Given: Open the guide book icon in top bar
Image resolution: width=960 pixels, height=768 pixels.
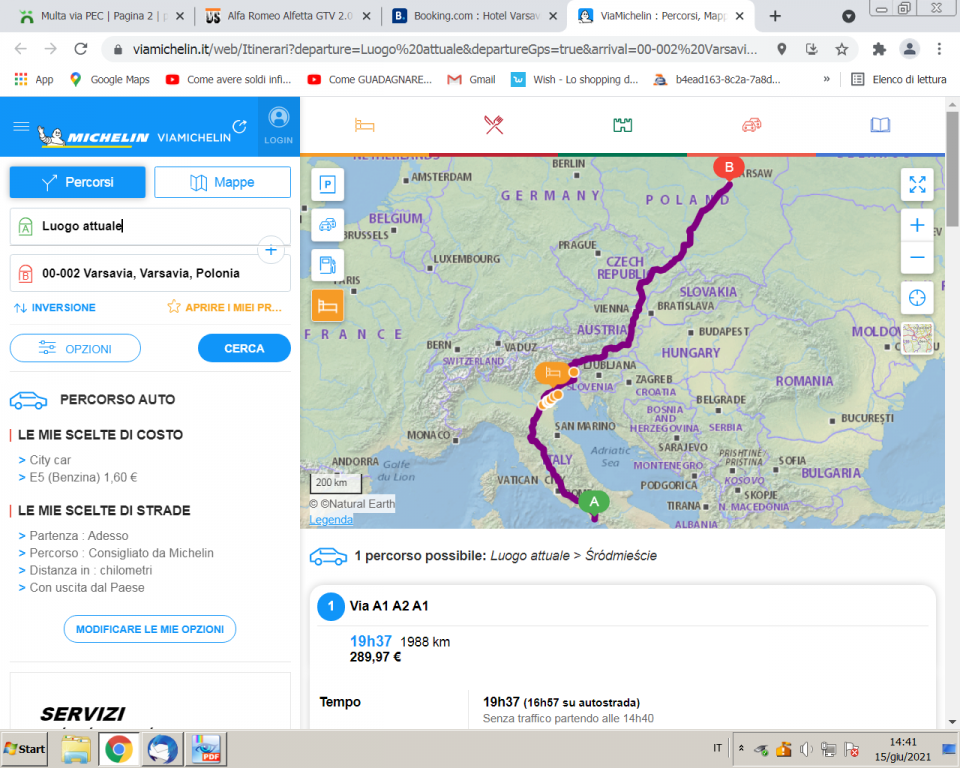Looking at the screenshot, I should pos(880,125).
